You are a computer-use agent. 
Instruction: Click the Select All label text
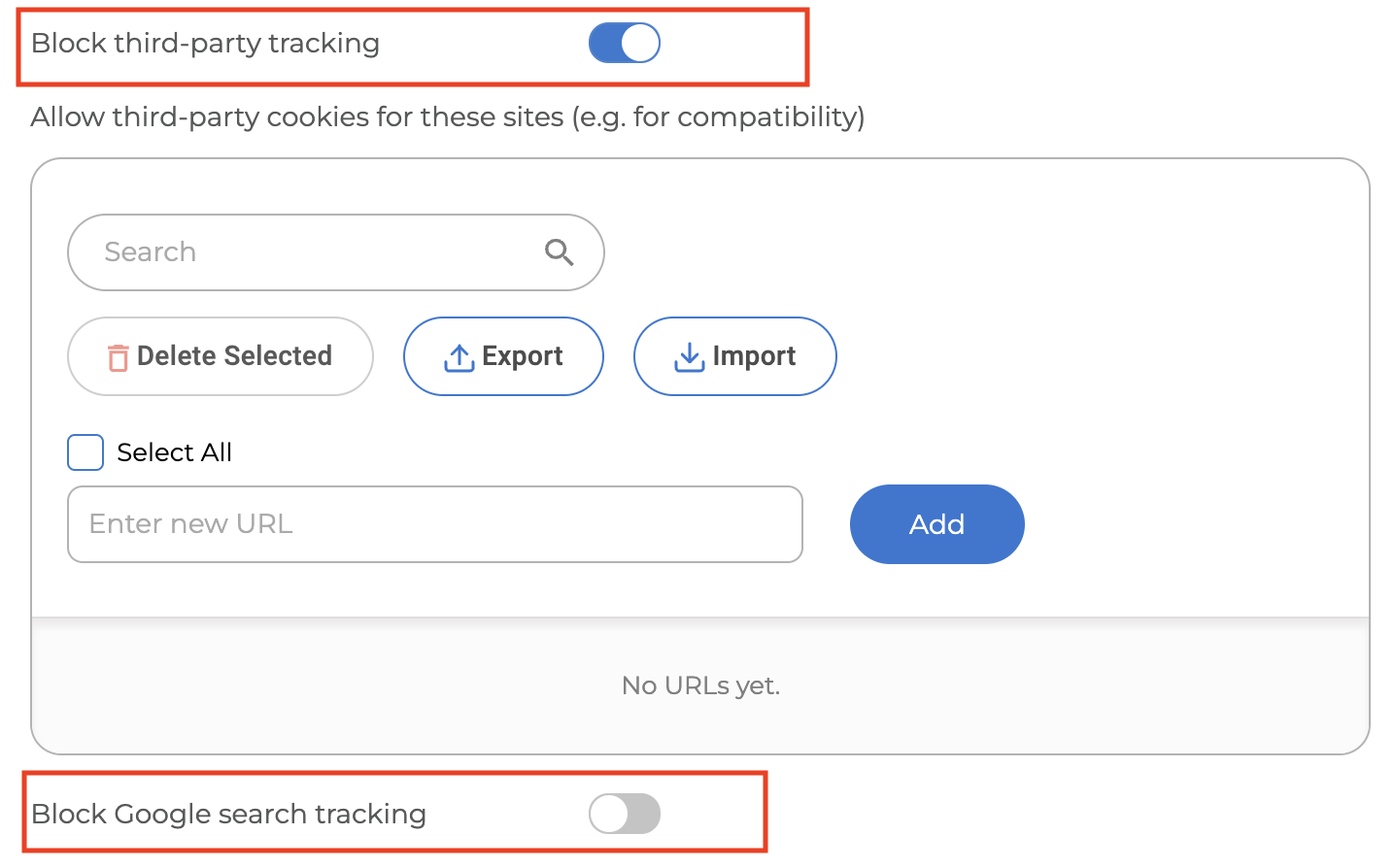[175, 452]
